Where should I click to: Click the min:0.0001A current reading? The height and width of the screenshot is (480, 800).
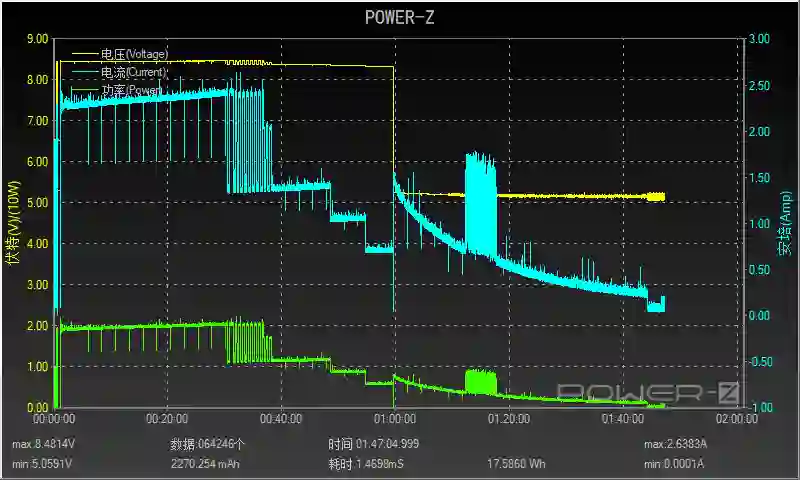click(674, 464)
